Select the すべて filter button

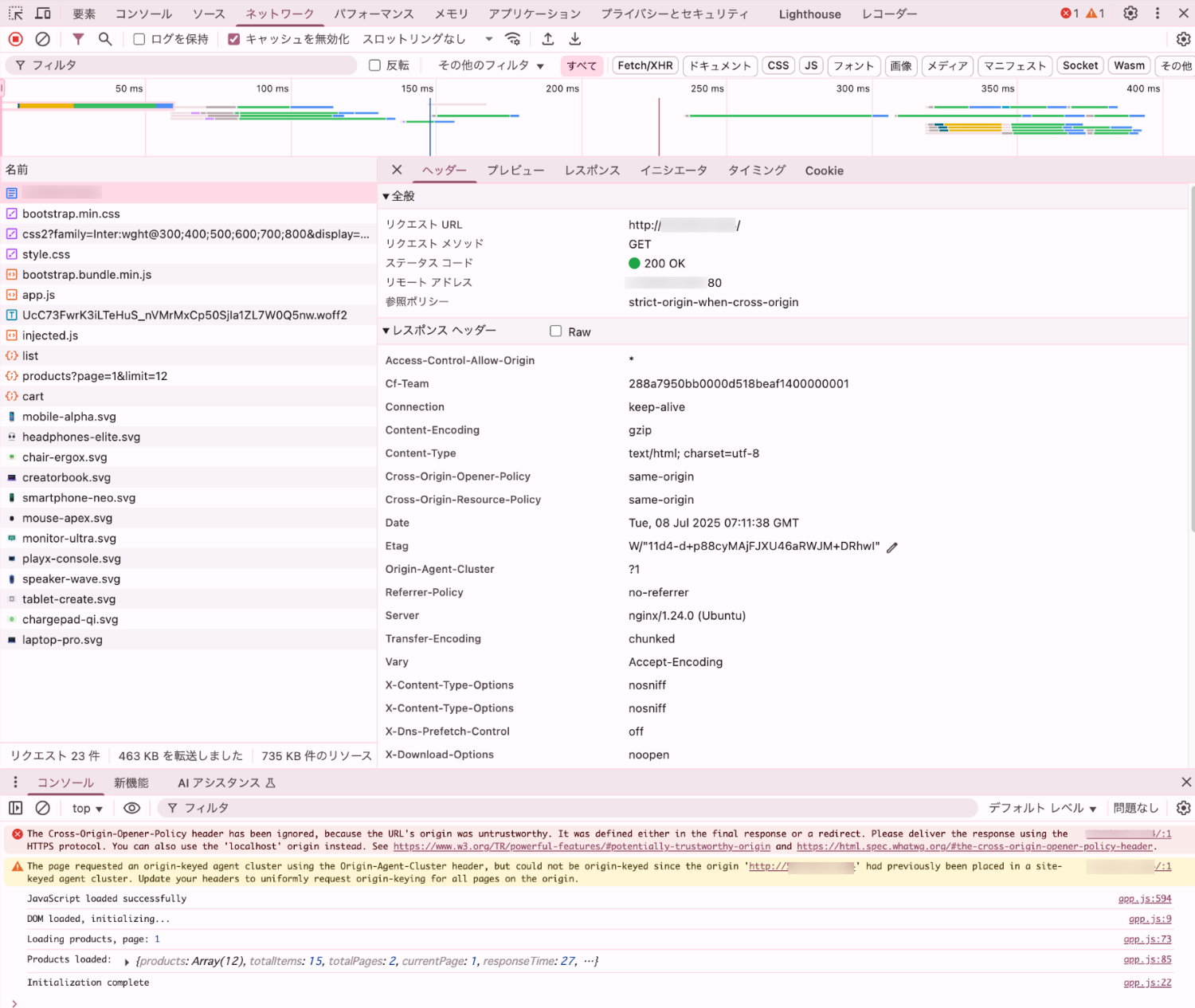coord(582,65)
